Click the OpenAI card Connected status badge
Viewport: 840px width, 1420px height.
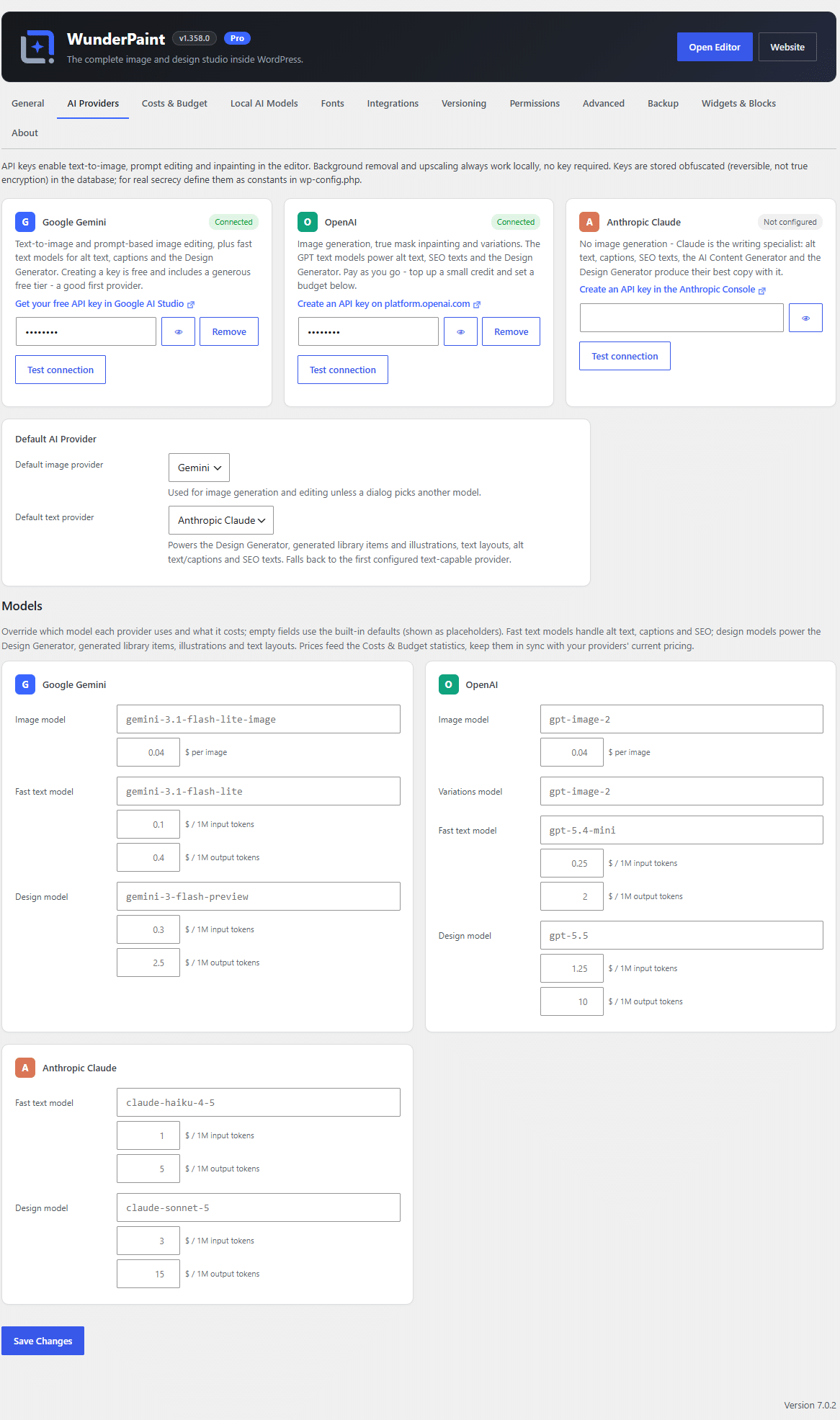pos(516,222)
